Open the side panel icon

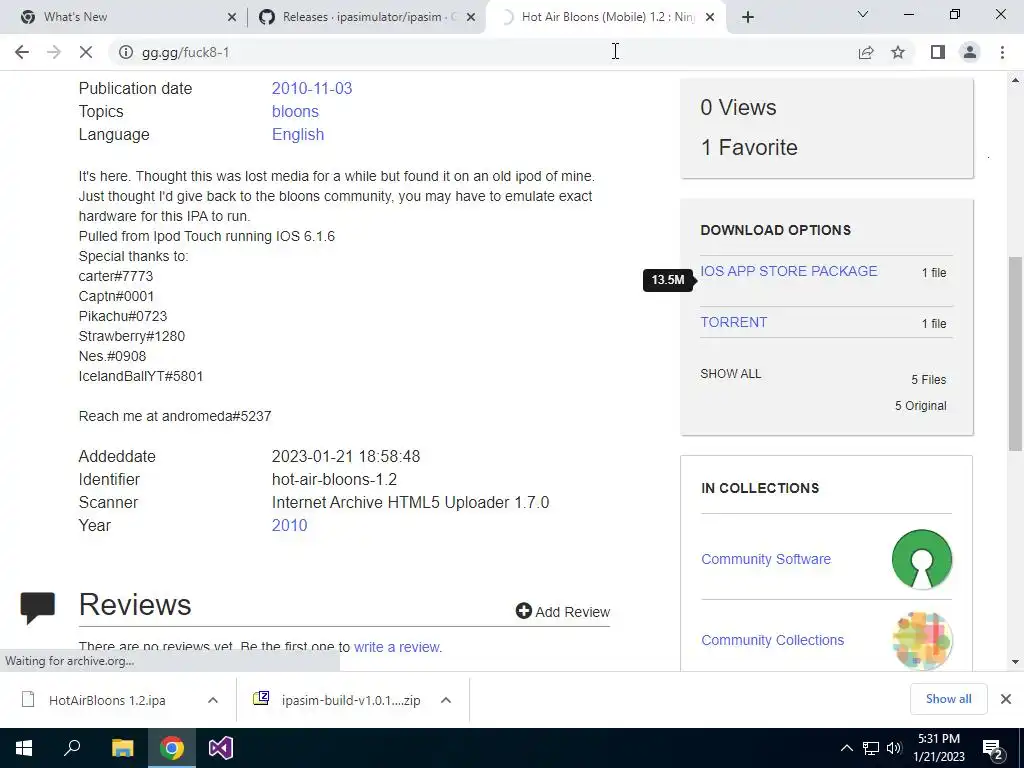tap(938, 52)
